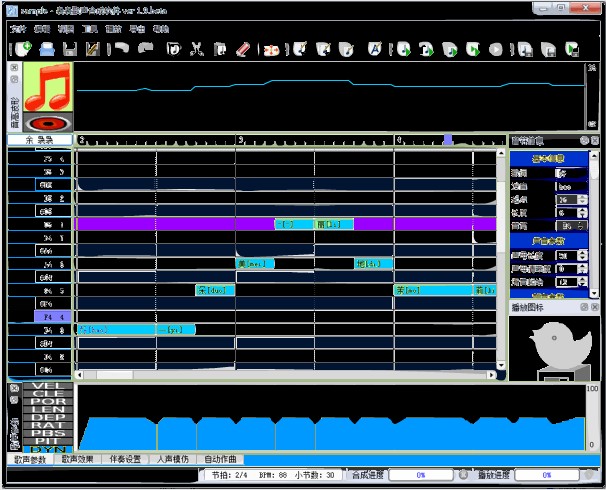This screenshot has height=490, width=606.
Task: Click the gray circular play button in toolbar
Action: (495, 49)
